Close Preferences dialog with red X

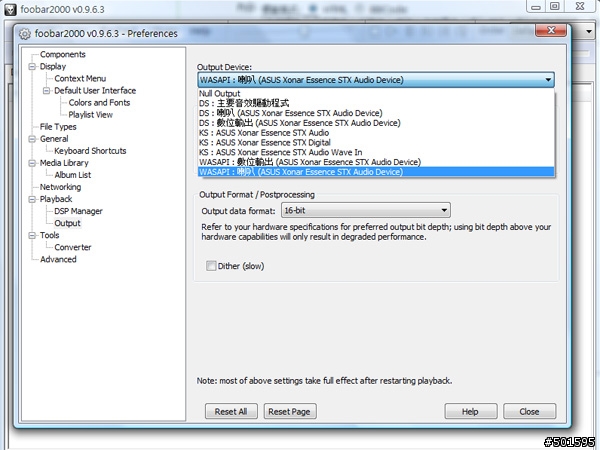pyautogui.click(x=551, y=30)
